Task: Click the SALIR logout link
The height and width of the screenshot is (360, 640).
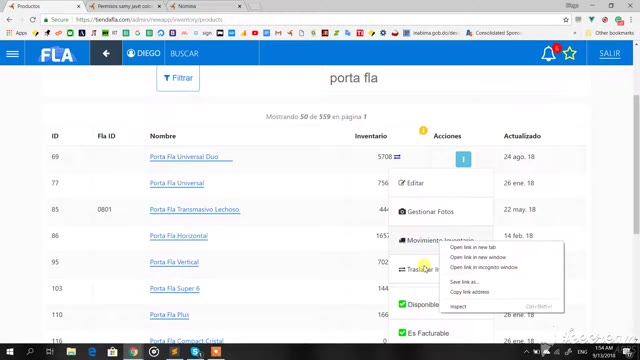Action: click(x=610, y=53)
